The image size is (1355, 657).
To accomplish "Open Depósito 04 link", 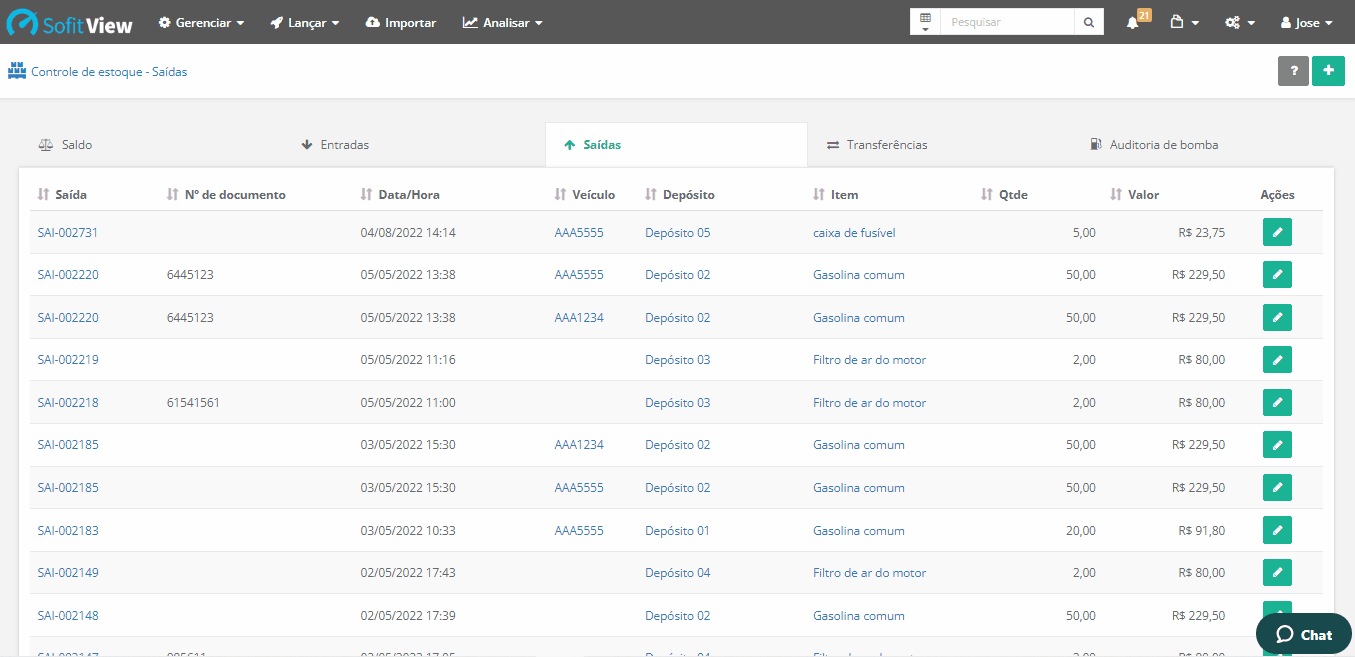I will 677,573.
